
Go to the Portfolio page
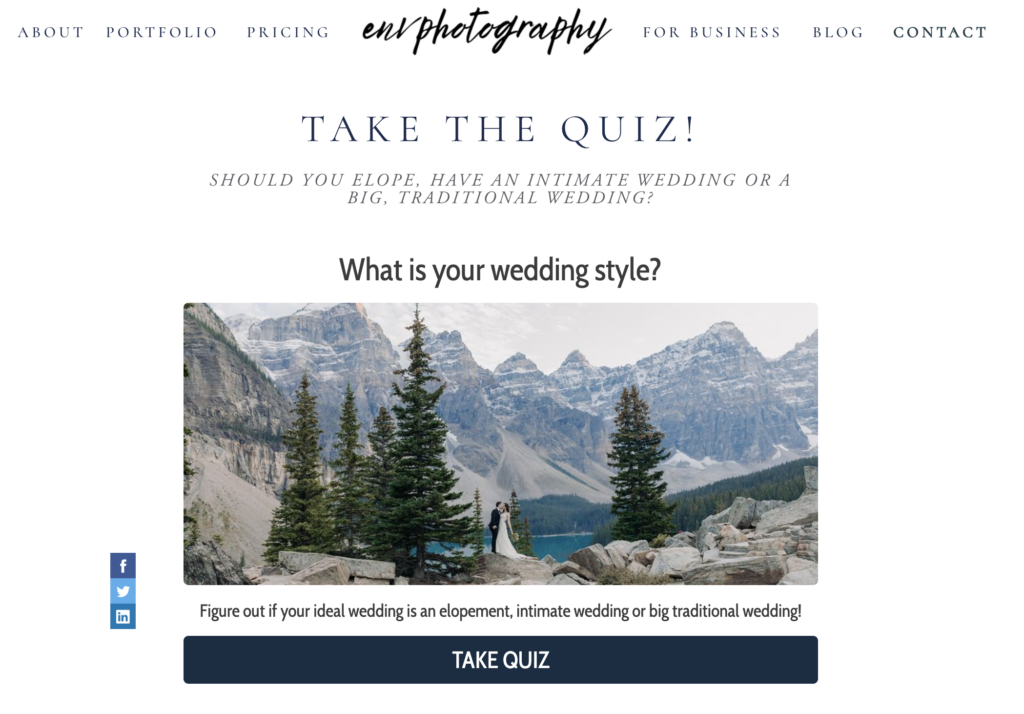(161, 32)
